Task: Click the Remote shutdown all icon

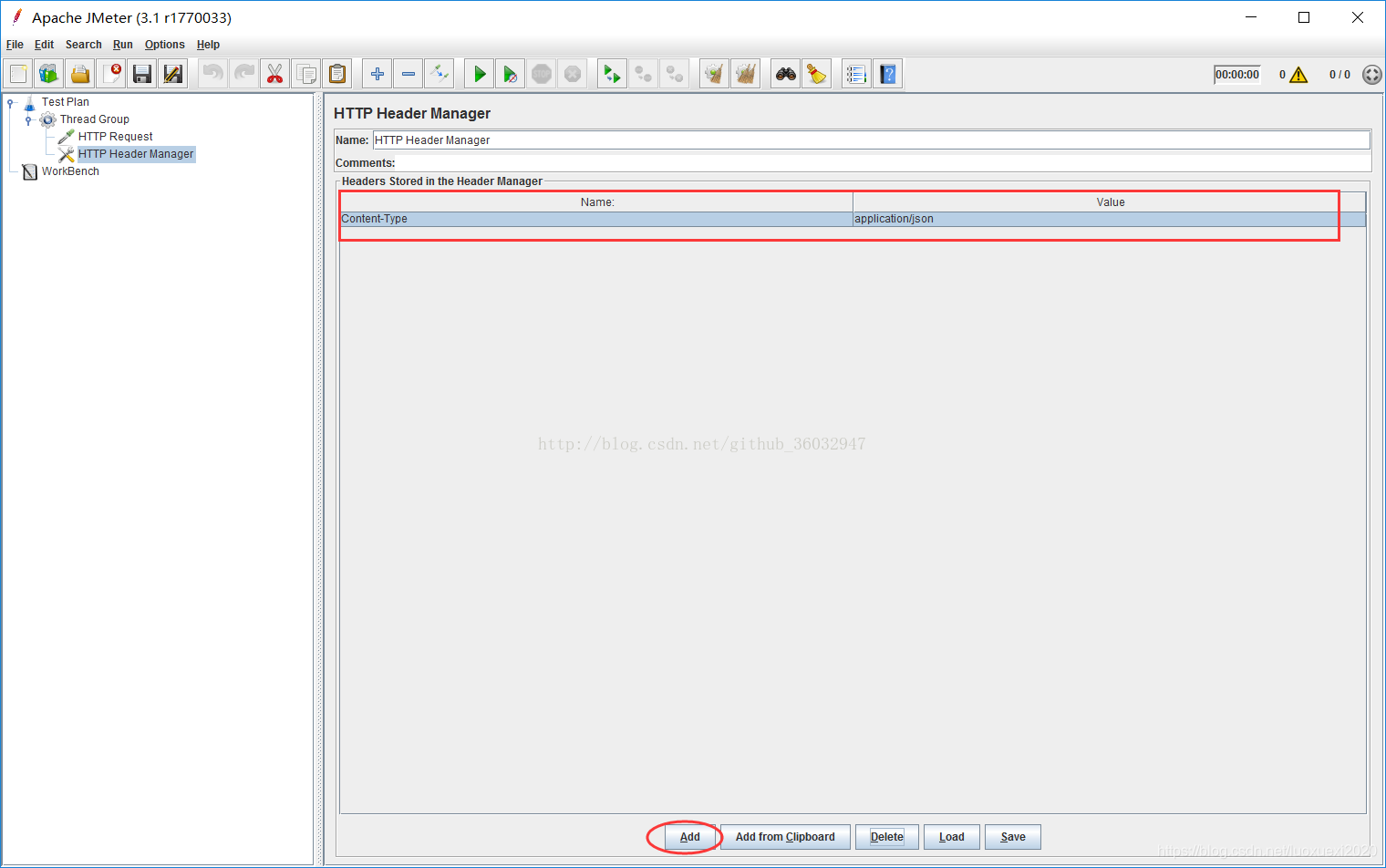Action: tap(675, 74)
